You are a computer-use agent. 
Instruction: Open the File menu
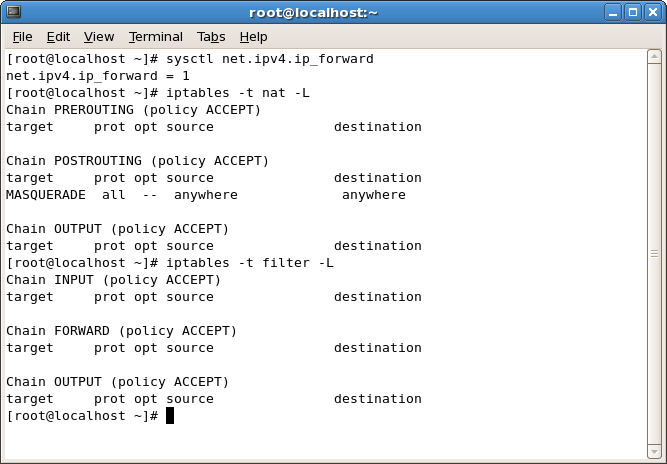point(22,37)
